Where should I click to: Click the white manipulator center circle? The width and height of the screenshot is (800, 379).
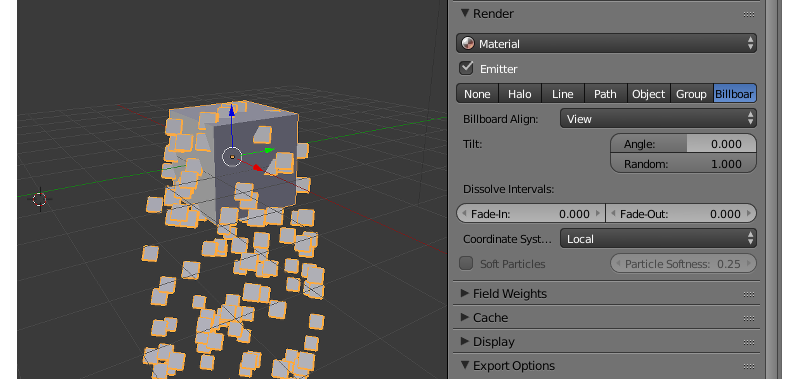(x=232, y=157)
